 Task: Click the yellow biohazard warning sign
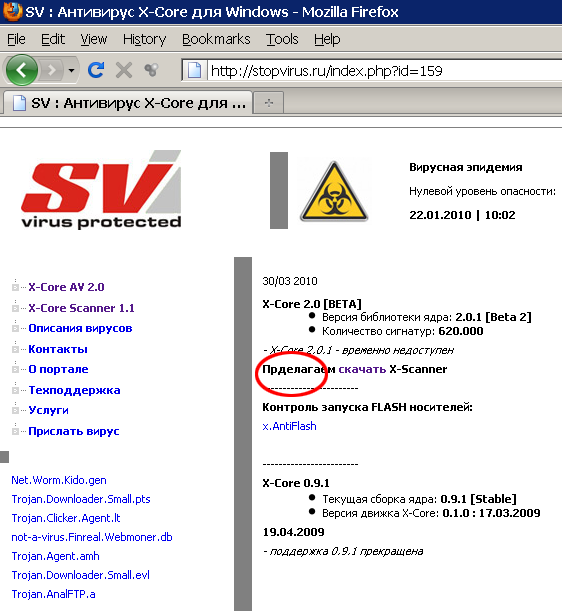(x=334, y=191)
